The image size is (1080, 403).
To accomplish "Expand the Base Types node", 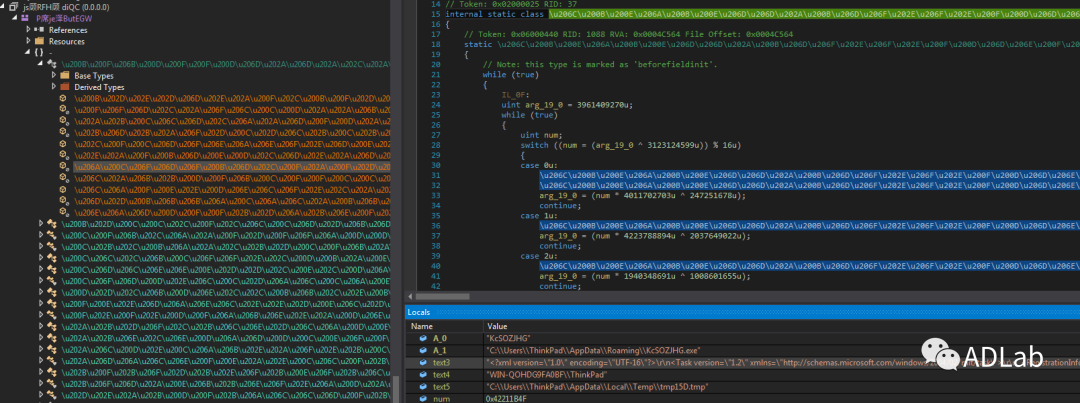I will tap(54, 76).
